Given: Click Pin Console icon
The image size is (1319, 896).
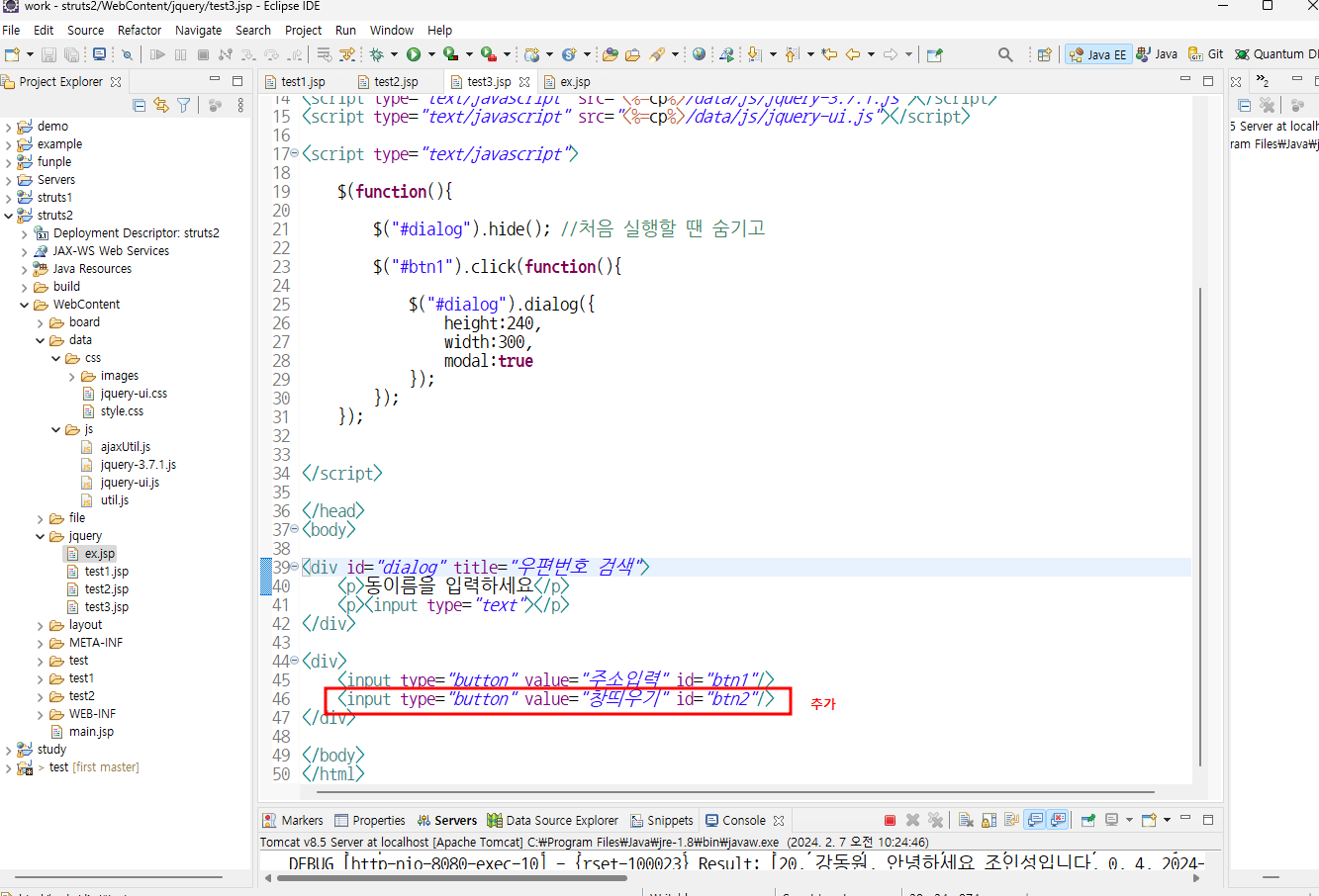Looking at the screenshot, I should coord(1087,820).
